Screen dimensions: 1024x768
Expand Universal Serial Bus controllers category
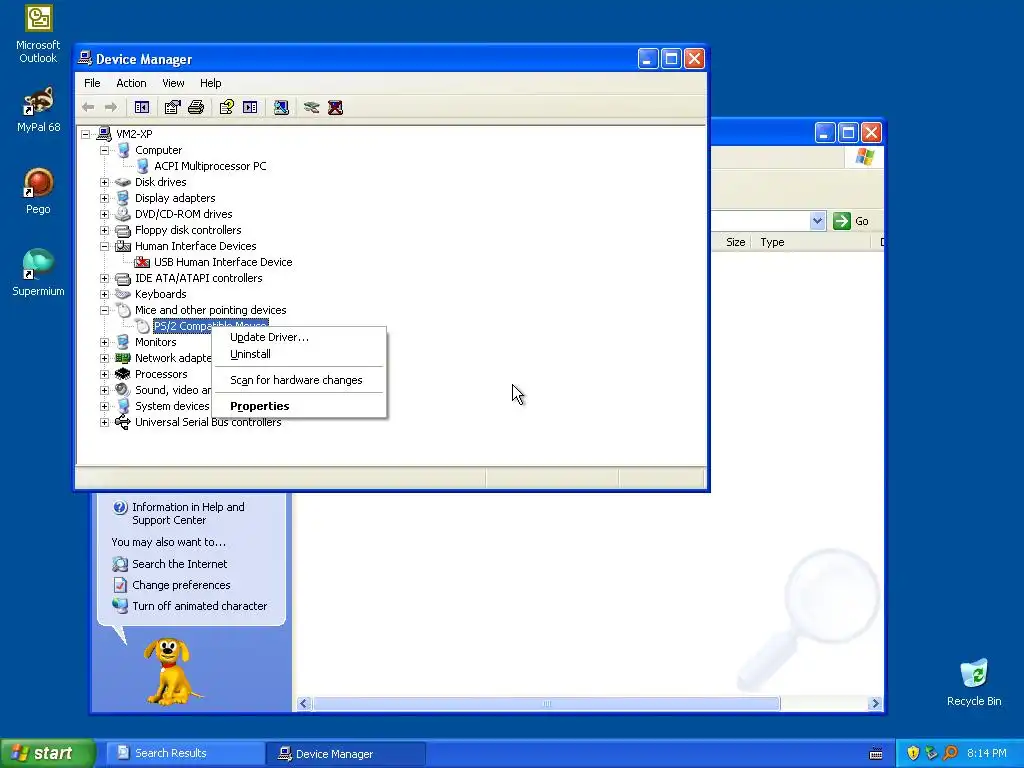[x=104, y=422]
